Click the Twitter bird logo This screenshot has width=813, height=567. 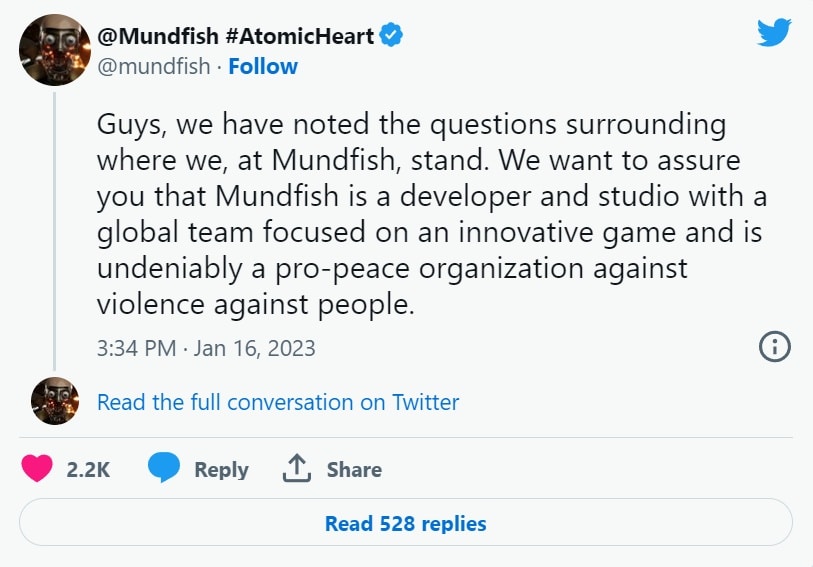coord(774,34)
